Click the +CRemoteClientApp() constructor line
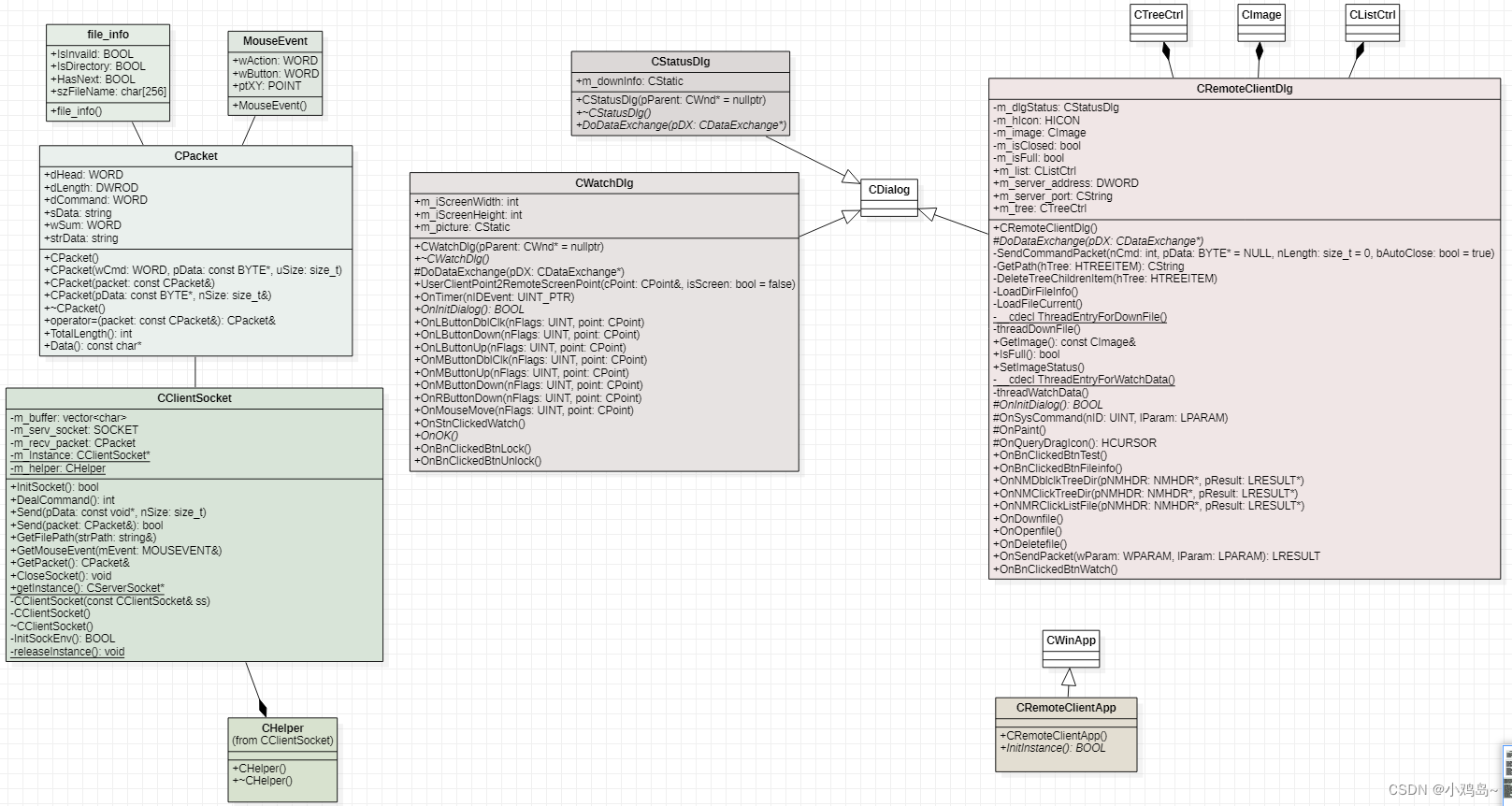 pos(1054,736)
